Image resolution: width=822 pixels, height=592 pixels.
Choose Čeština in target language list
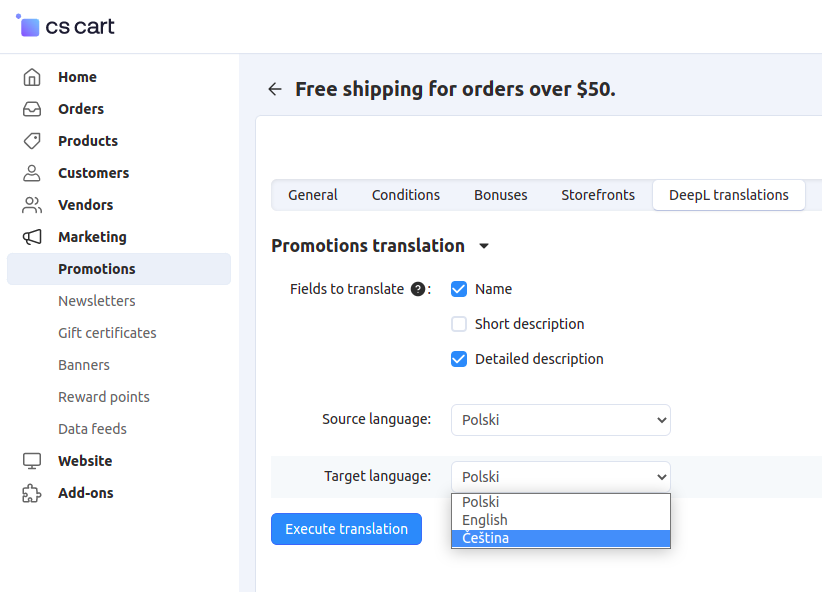pos(560,538)
